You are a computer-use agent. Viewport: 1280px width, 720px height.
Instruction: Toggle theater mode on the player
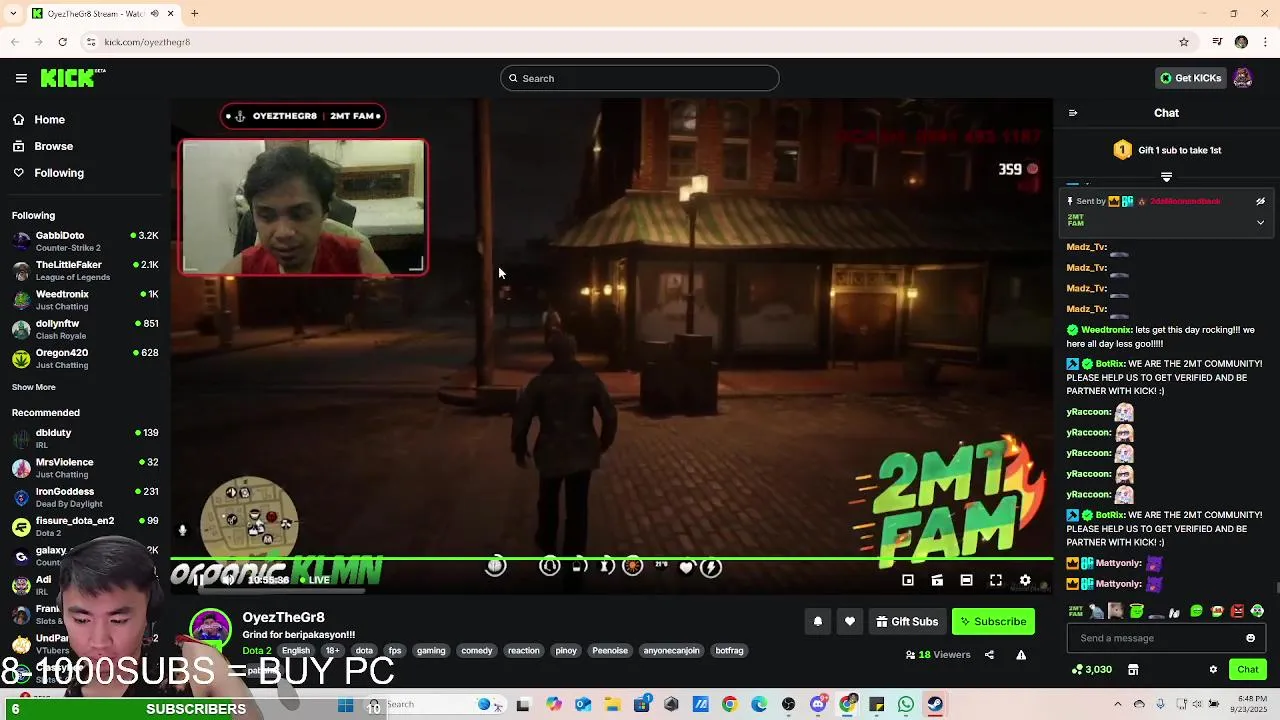click(x=966, y=580)
